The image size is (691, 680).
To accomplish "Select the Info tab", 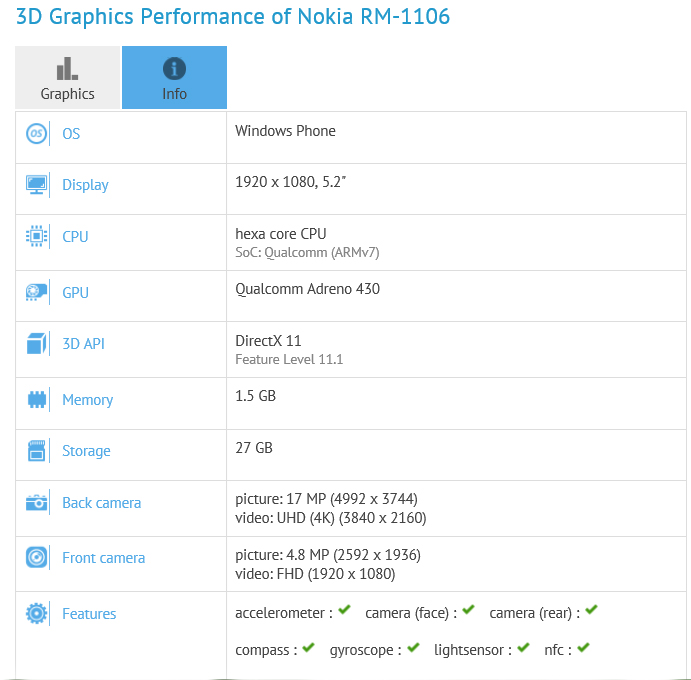I will pyautogui.click(x=174, y=78).
